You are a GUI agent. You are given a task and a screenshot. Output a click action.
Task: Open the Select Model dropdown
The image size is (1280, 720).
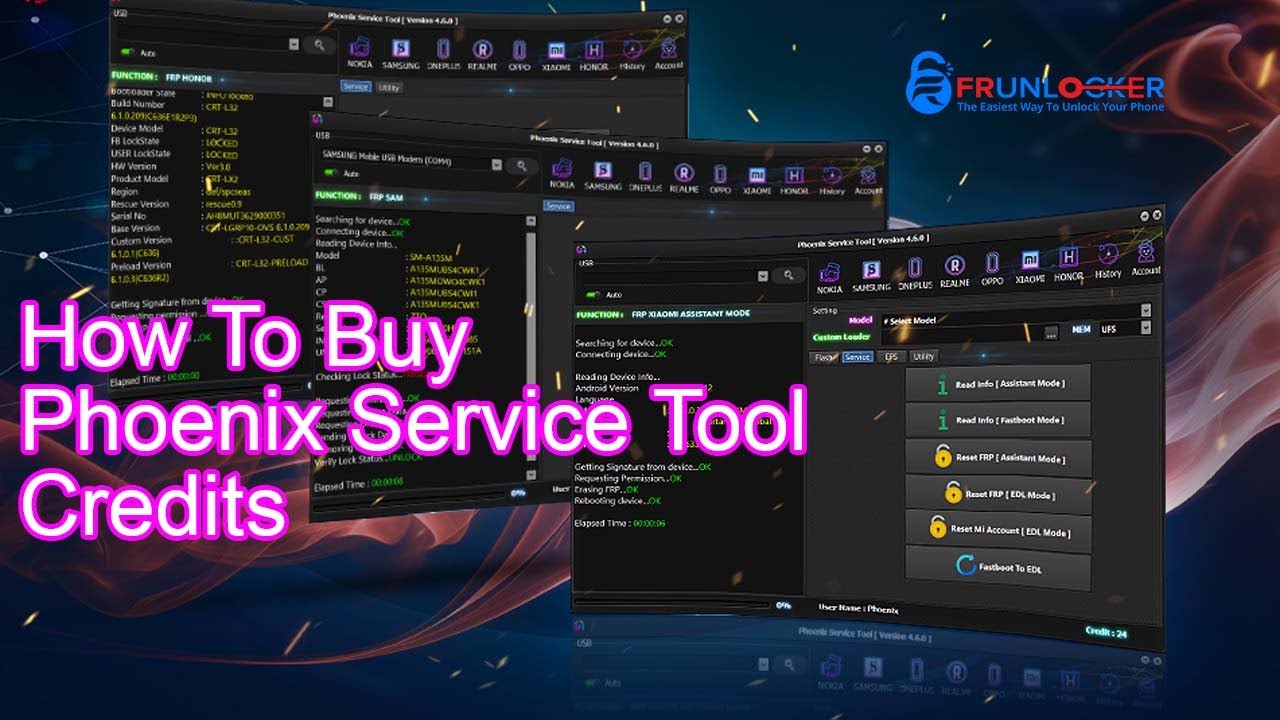(x=1146, y=311)
